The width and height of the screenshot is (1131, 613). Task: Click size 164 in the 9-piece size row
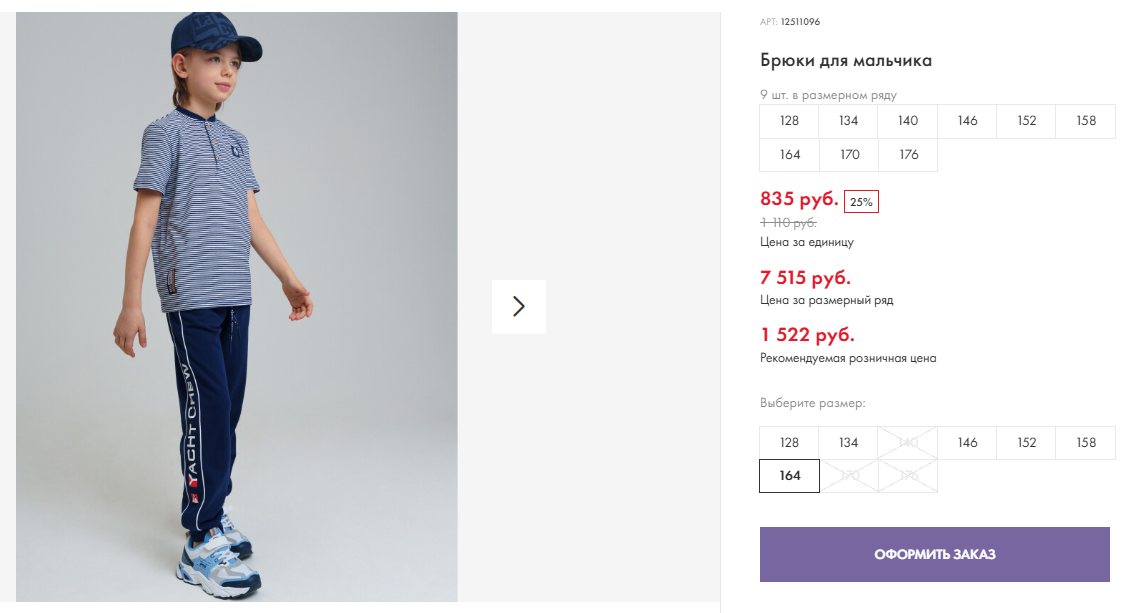(x=789, y=155)
